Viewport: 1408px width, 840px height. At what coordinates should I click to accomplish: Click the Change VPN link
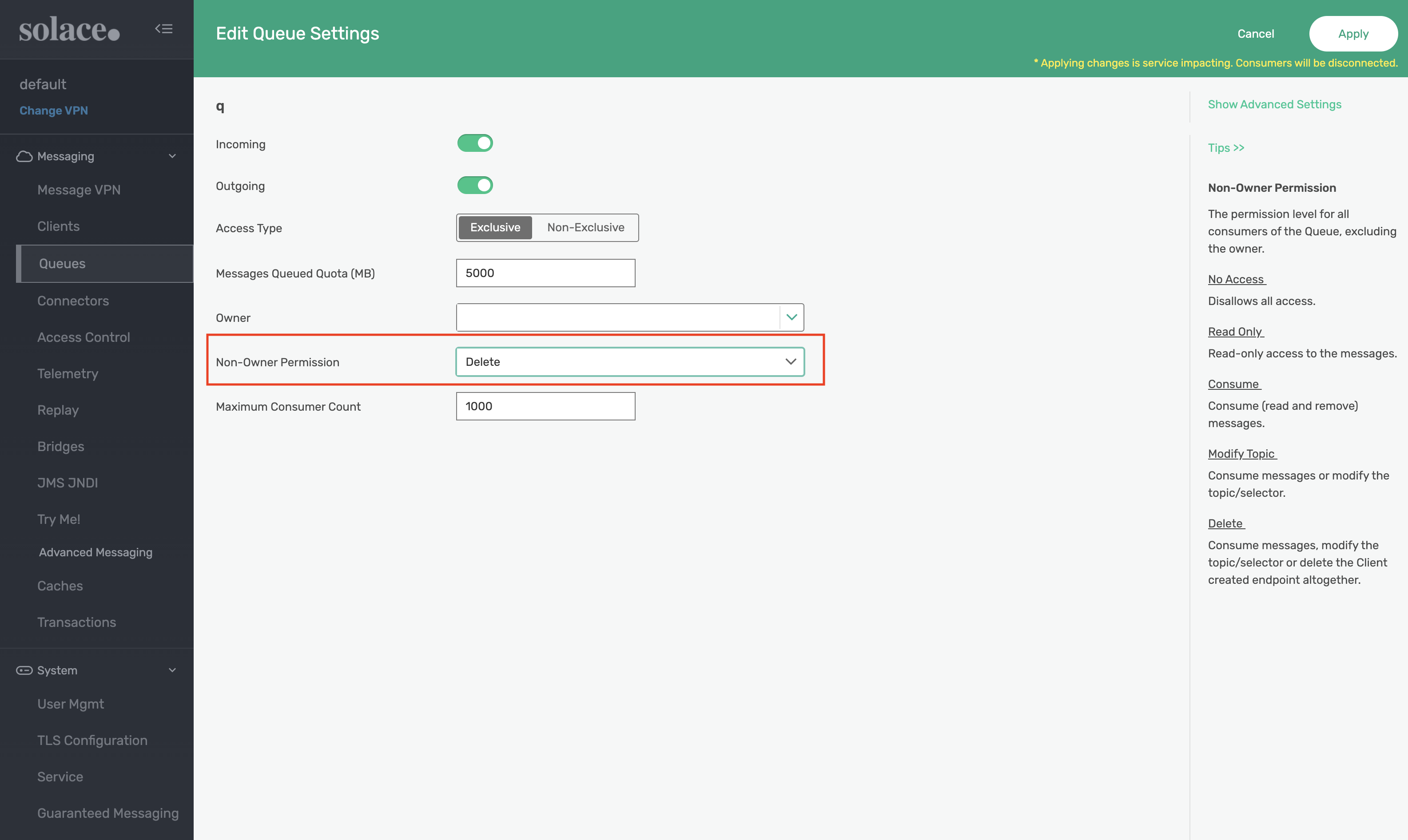[x=54, y=111]
